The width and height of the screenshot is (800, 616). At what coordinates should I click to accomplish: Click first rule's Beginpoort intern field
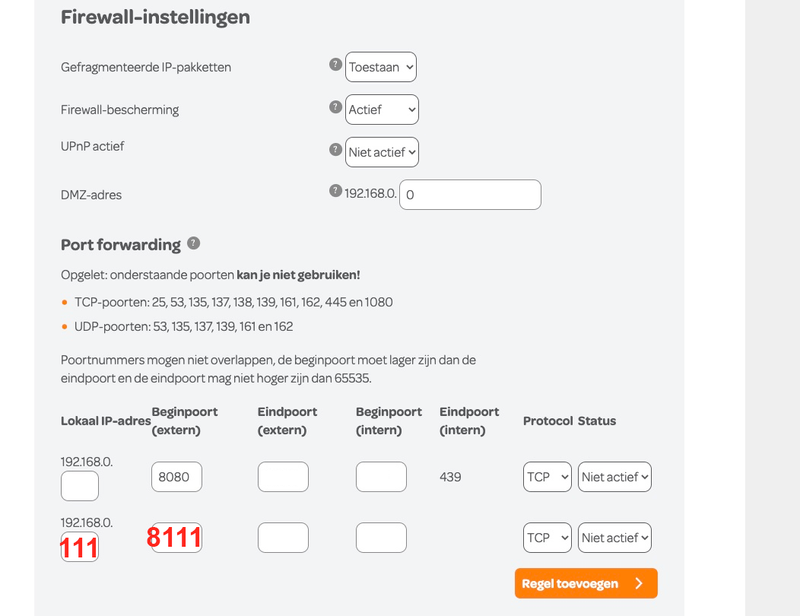[x=381, y=477]
